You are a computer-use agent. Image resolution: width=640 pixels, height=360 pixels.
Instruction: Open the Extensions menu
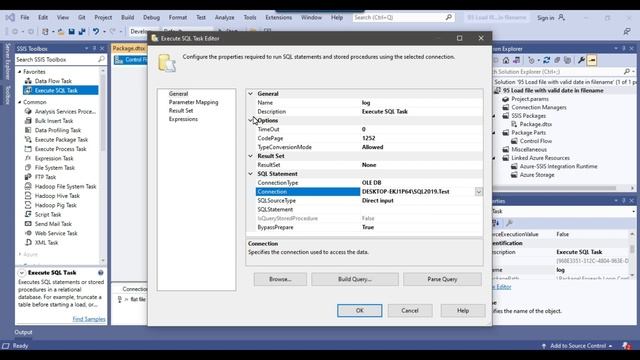pos(279,18)
